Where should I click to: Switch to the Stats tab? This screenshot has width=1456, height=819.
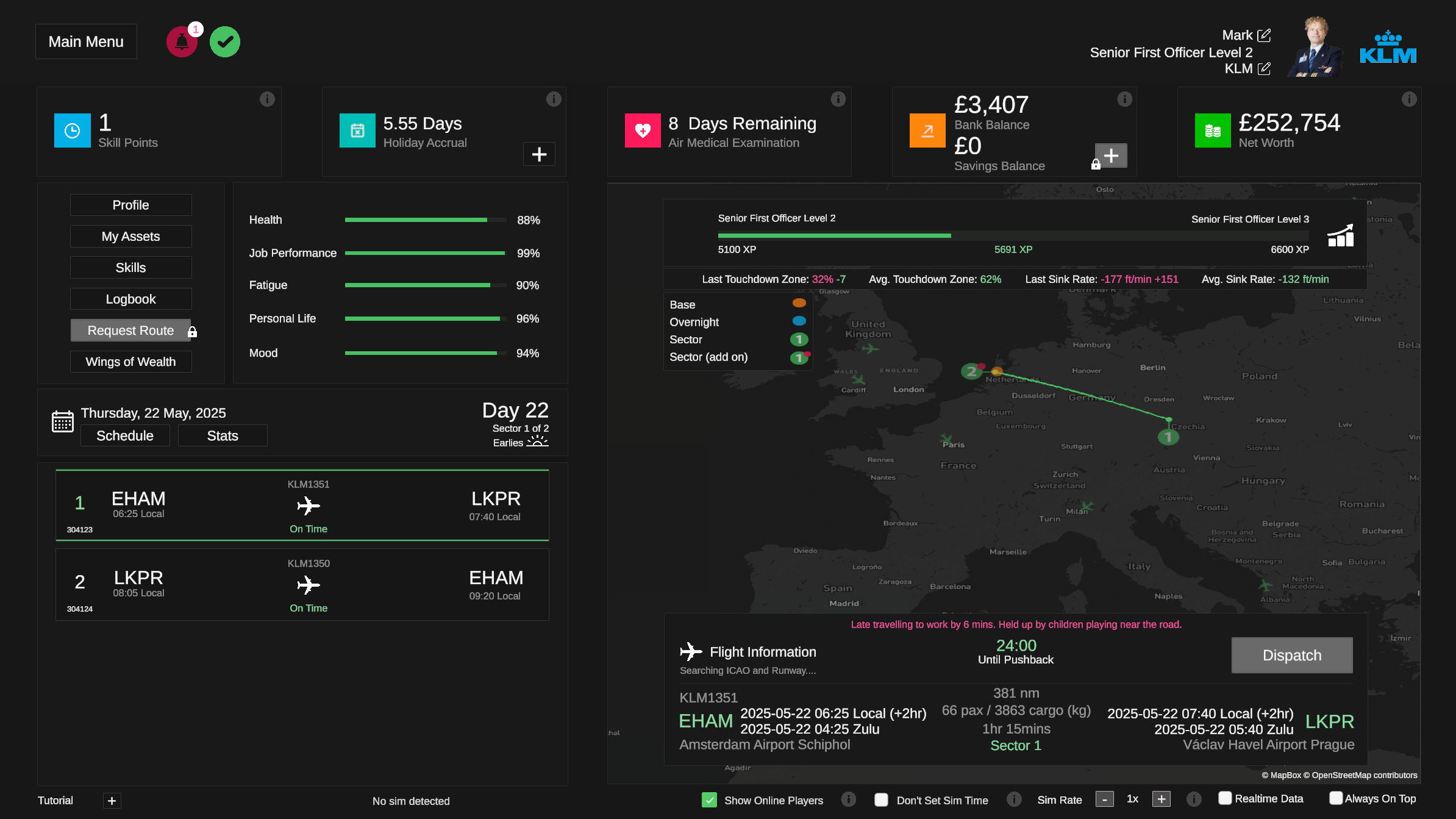pyautogui.click(x=223, y=435)
